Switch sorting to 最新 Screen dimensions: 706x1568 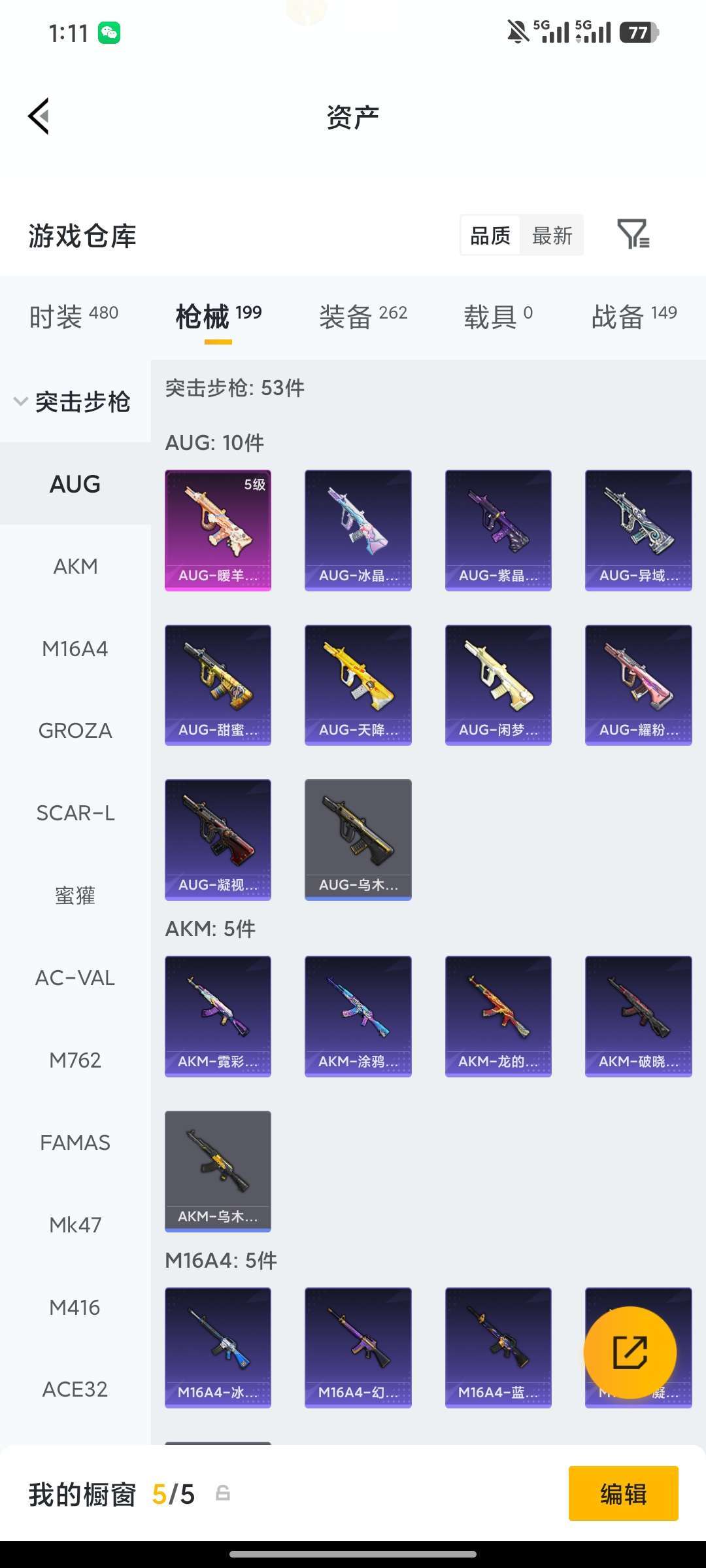click(552, 235)
